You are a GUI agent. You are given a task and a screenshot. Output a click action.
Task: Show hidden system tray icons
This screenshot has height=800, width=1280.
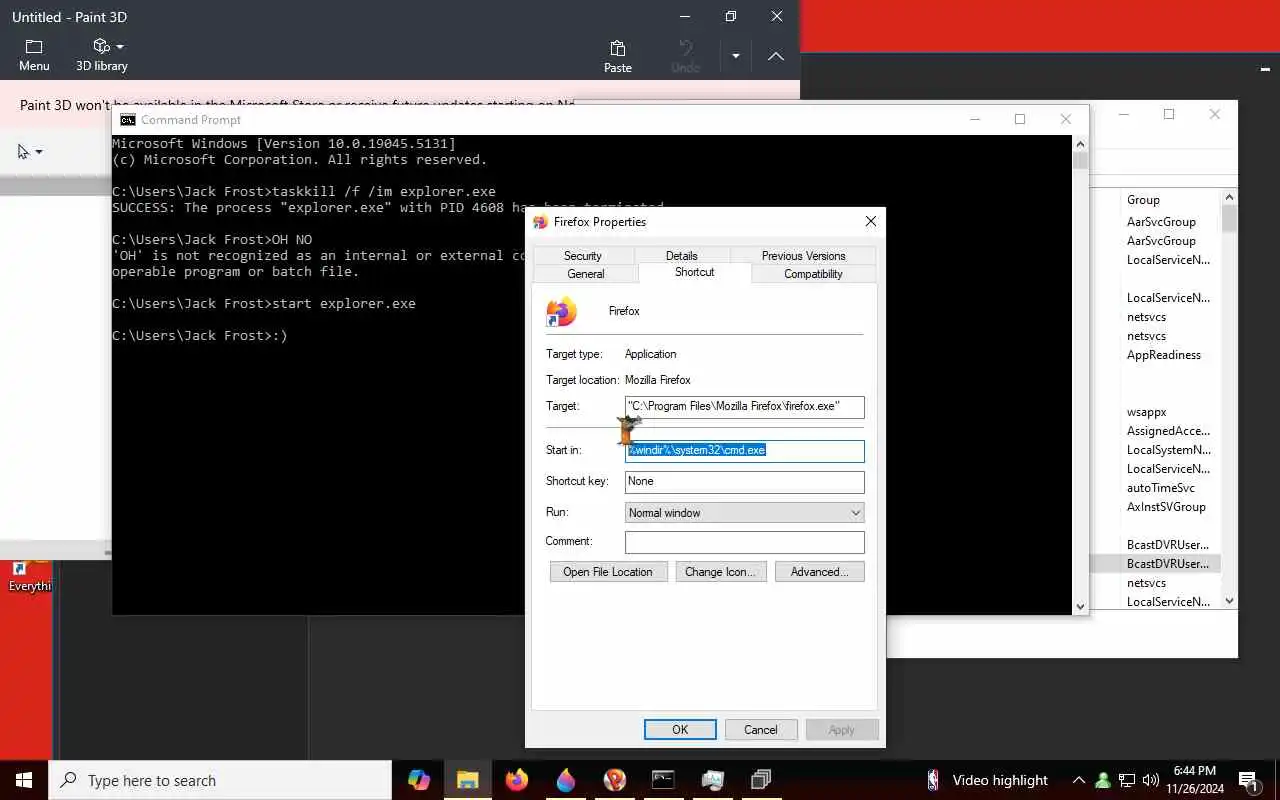pyautogui.click(x=1079, y=780)
